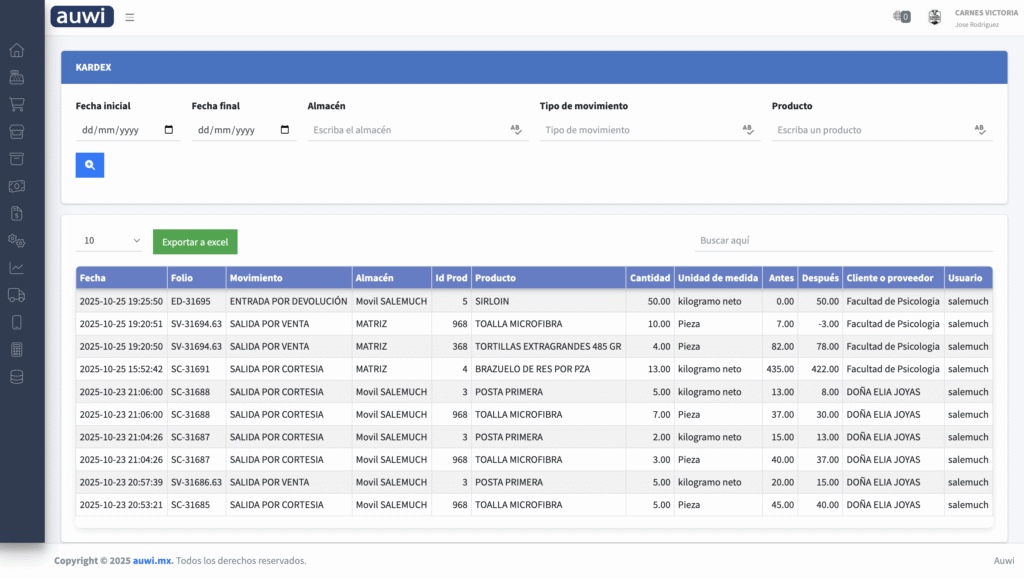This screenshot has width=1024, height=579.
Task: Sort table by Fecha column header
Action: click(93, 277)
